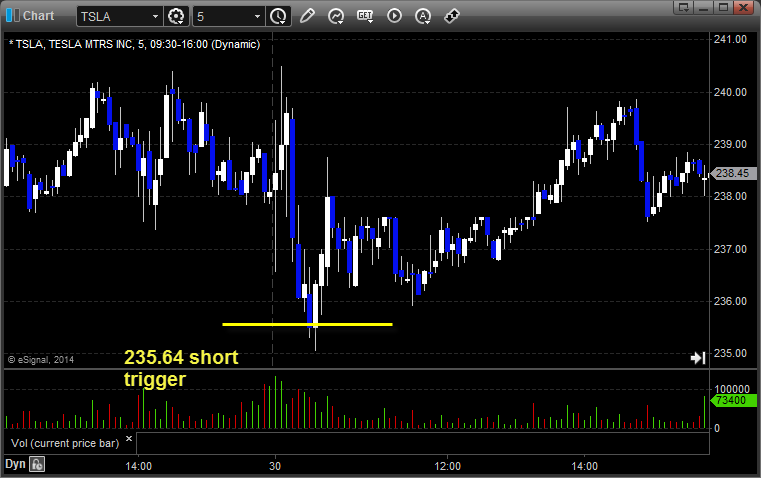This screenshot has height=478, width=761.
Task: Click the yellow 235.64 trigger line
Action: [307, 324]
